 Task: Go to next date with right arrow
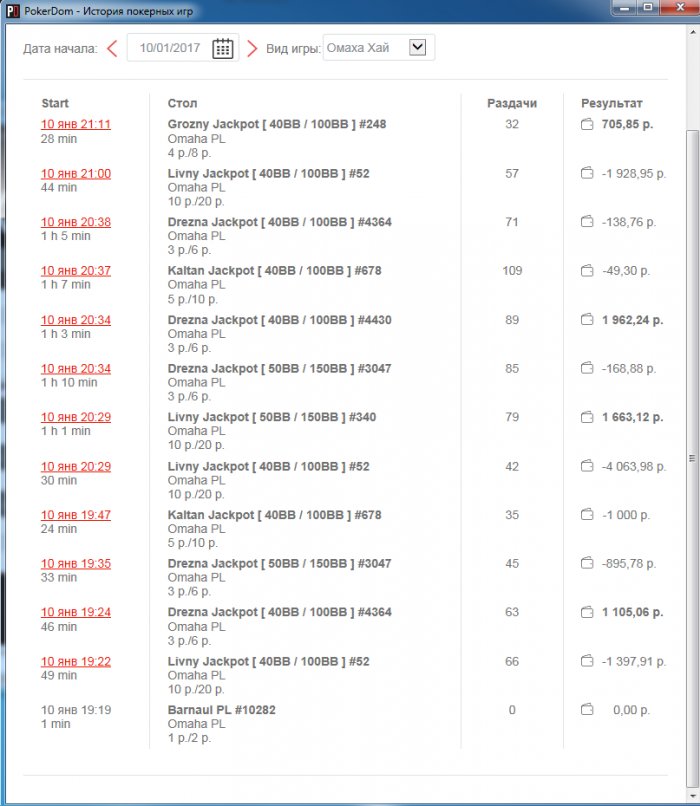click(x=252, y=48)
